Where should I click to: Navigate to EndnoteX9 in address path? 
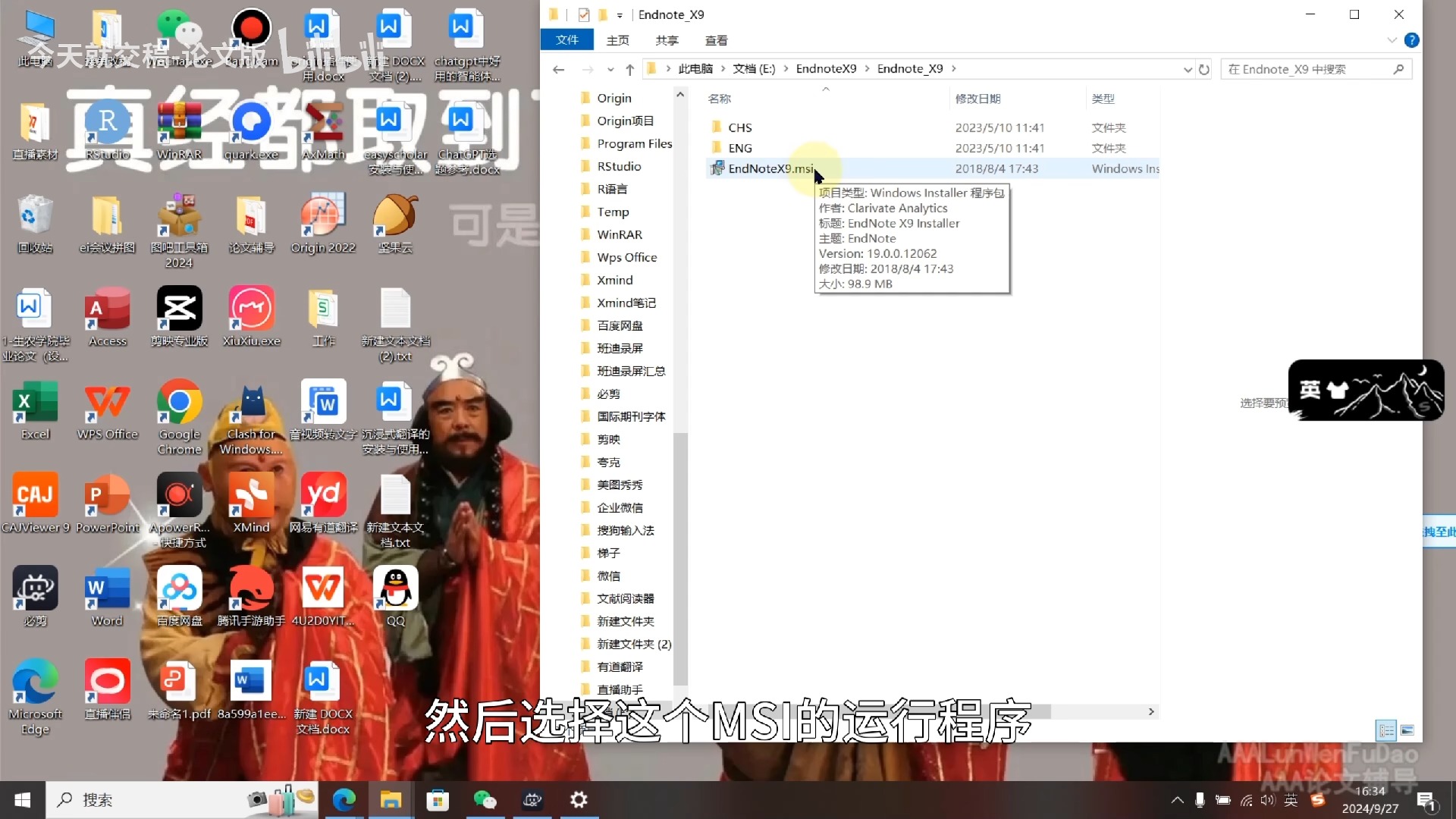[826, 69]
